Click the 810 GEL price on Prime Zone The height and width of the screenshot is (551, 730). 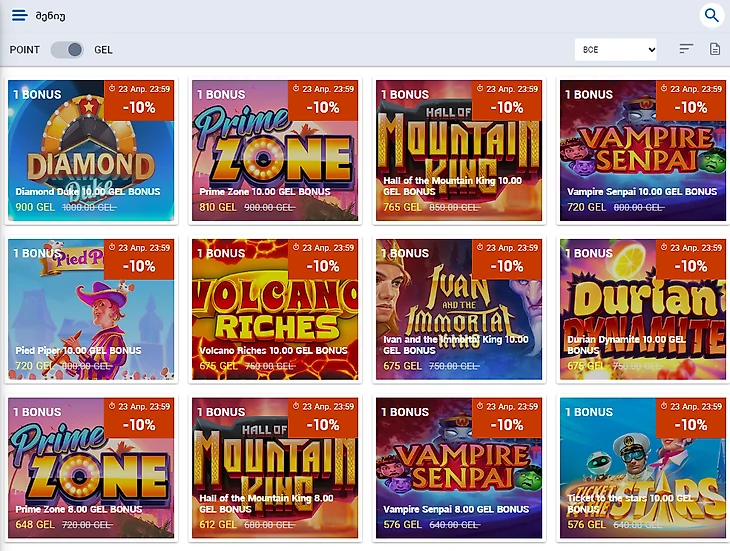[218, 207]
